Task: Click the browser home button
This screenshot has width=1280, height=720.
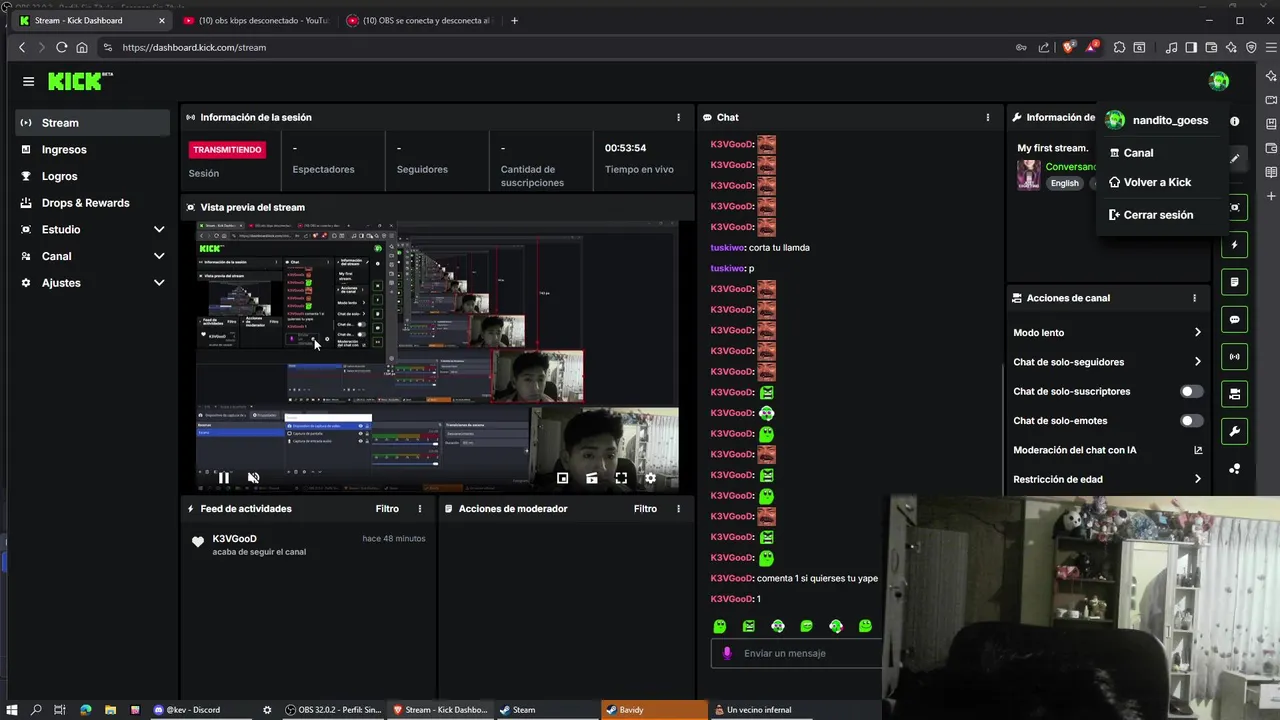Action: [82, 47]
